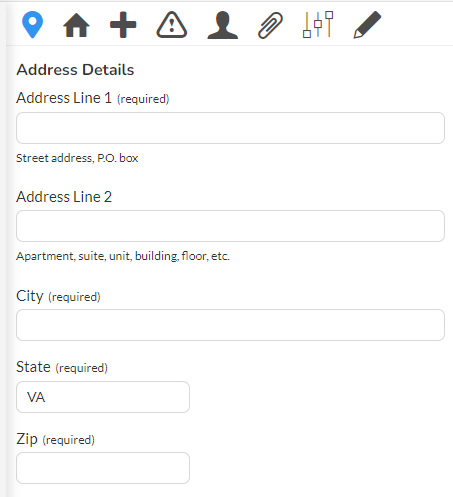The image size is (453, 497).
Task: Select the blue location pin icon
Action: tap(32, 25)
